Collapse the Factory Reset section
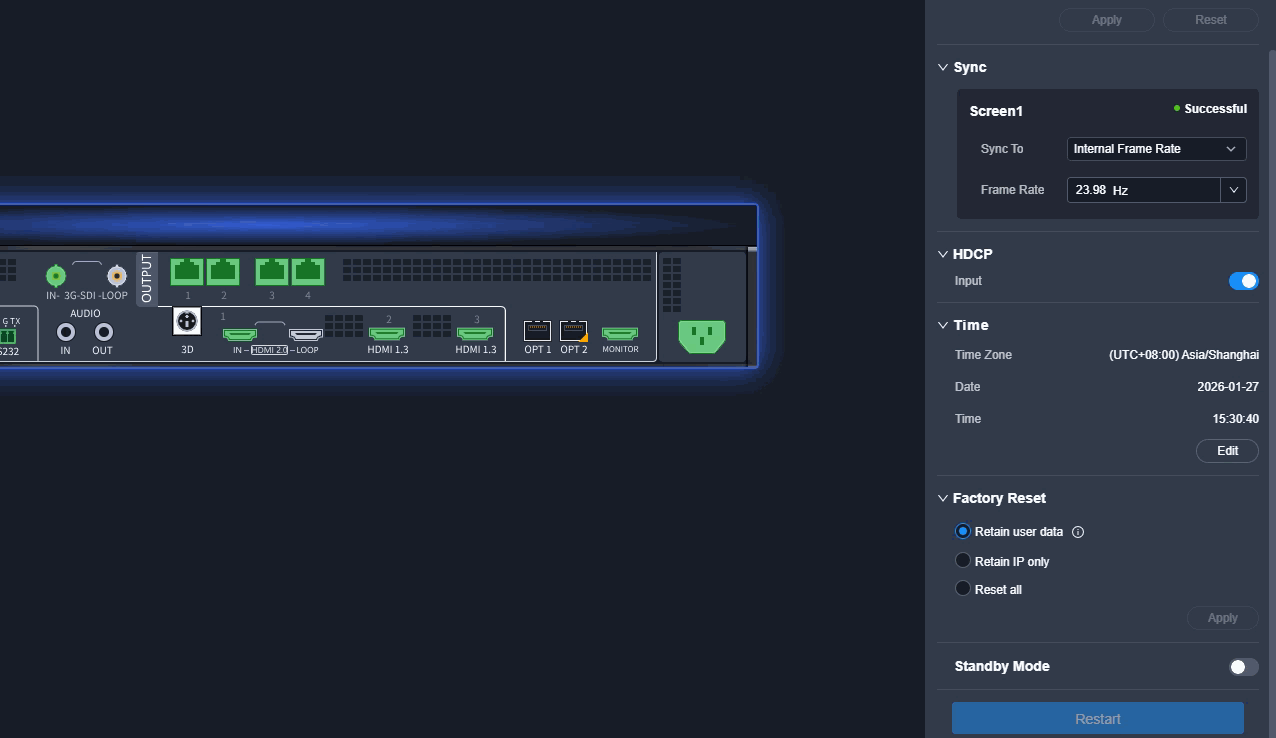 coord(943,498)
